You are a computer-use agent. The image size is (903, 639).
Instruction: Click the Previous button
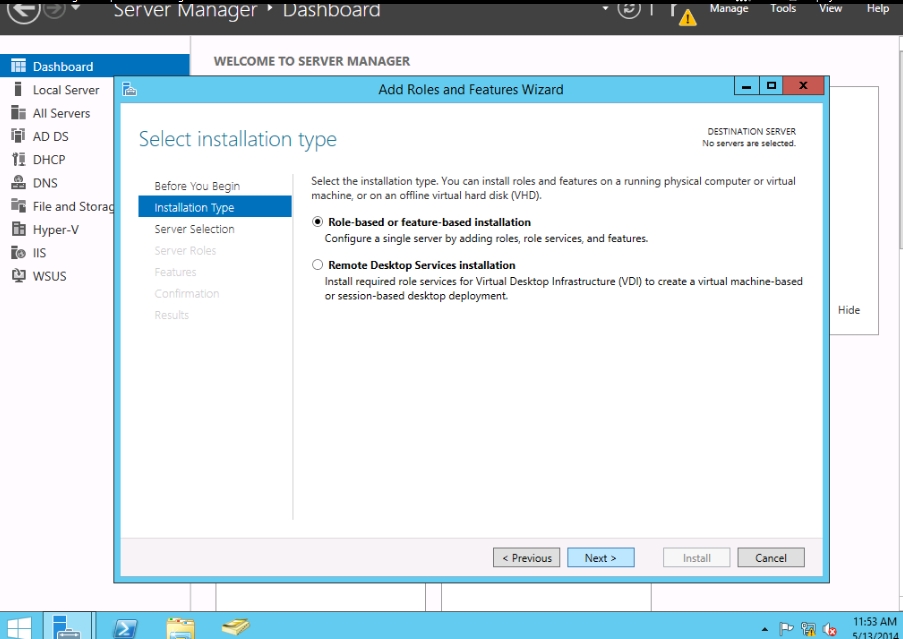pyautogui.click(x=526, y=557)
